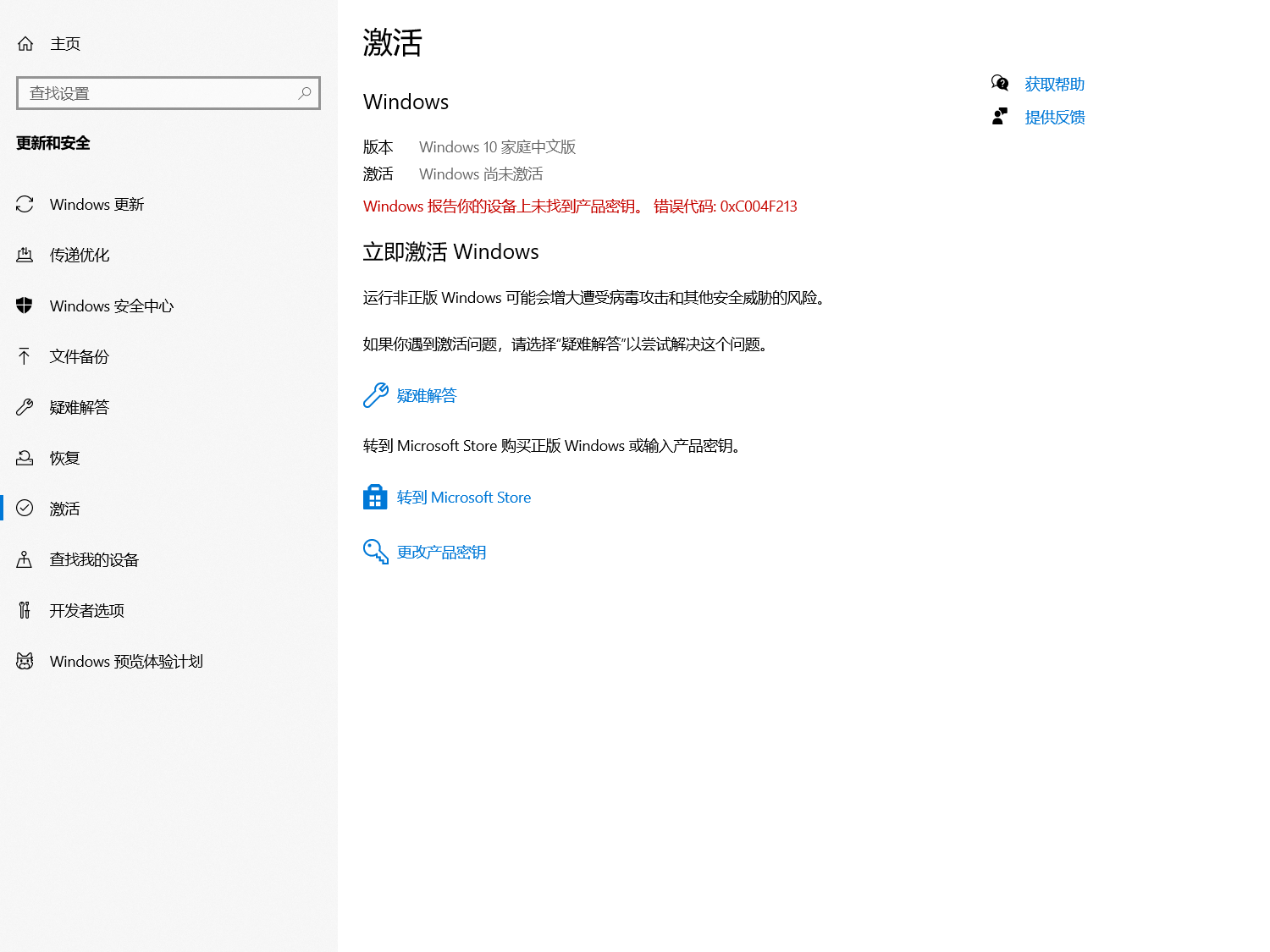The width and height of the screenshot is (1270, 952).
Task: Click the Windows 安全中心 shield icon
Action: click(25, 305)
